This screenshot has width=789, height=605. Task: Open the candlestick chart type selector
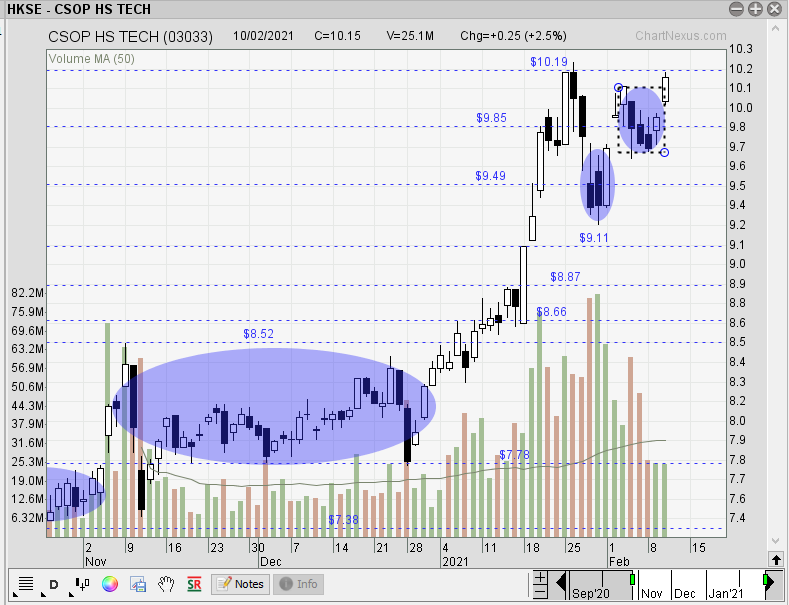coord(81,584)
